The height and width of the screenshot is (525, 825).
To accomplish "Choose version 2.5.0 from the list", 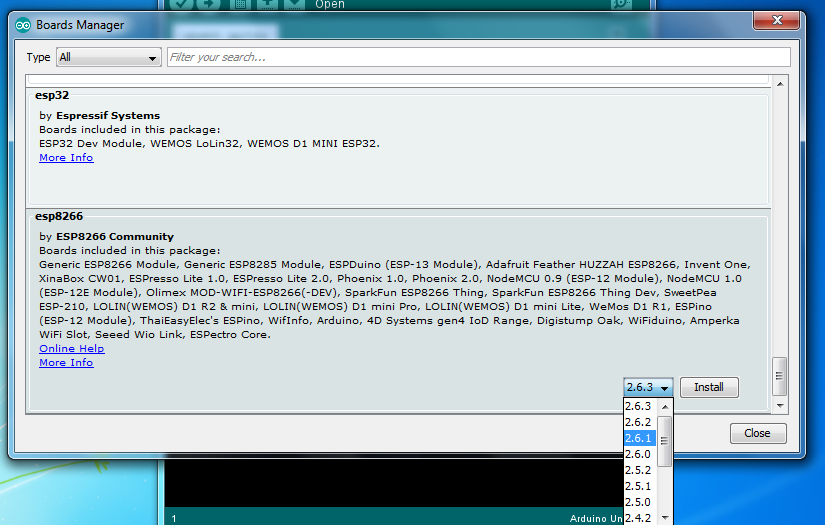I will [x=640, y=502].
